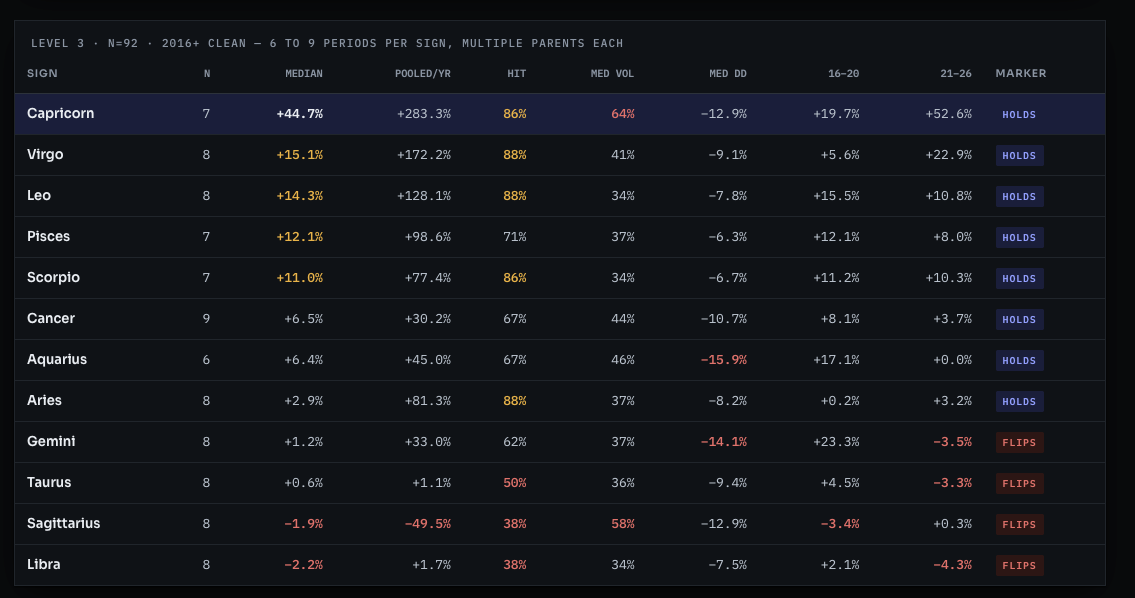Click the MED VOL column header

612,73
